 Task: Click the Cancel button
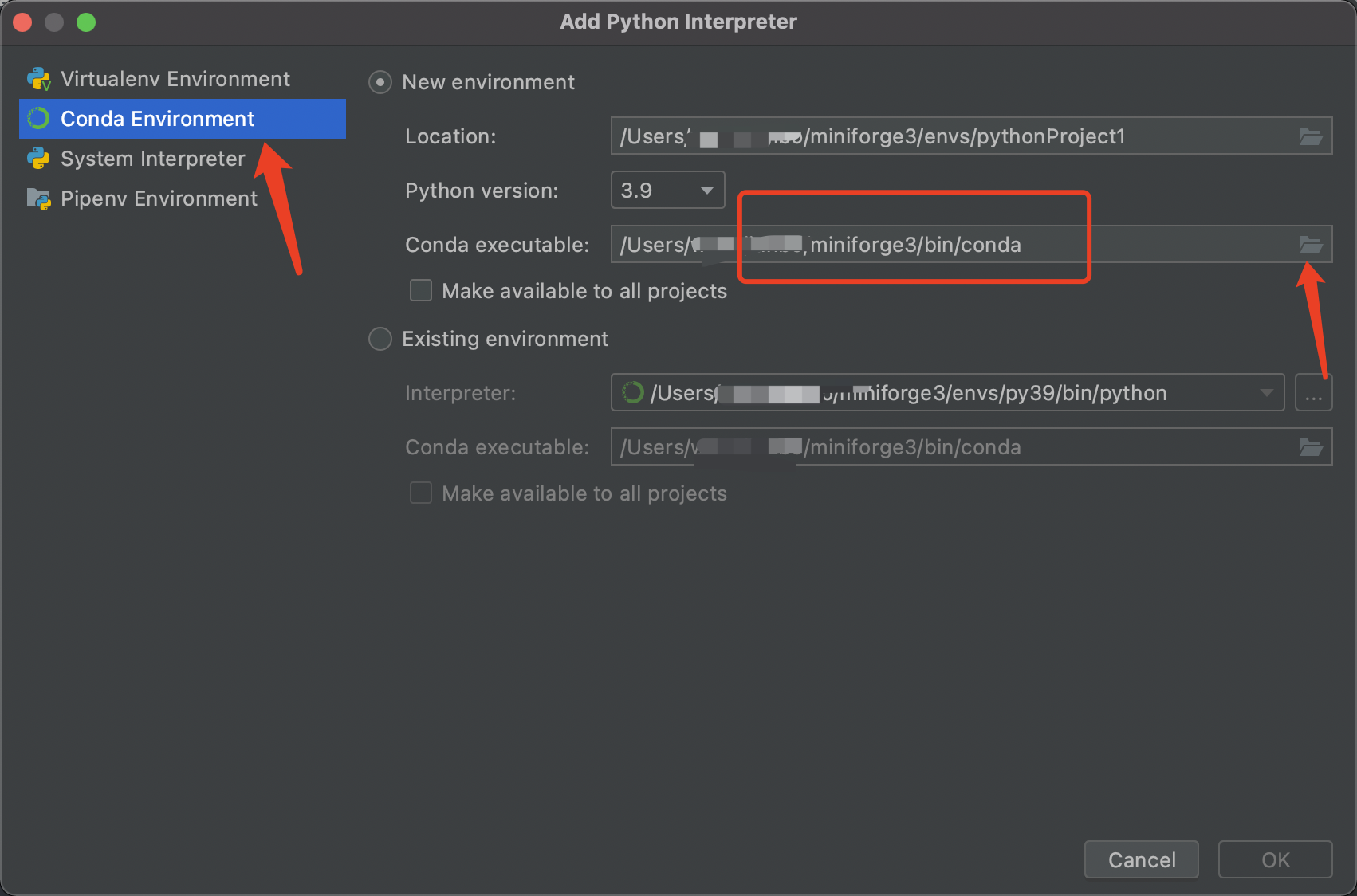pos(1142,859)
